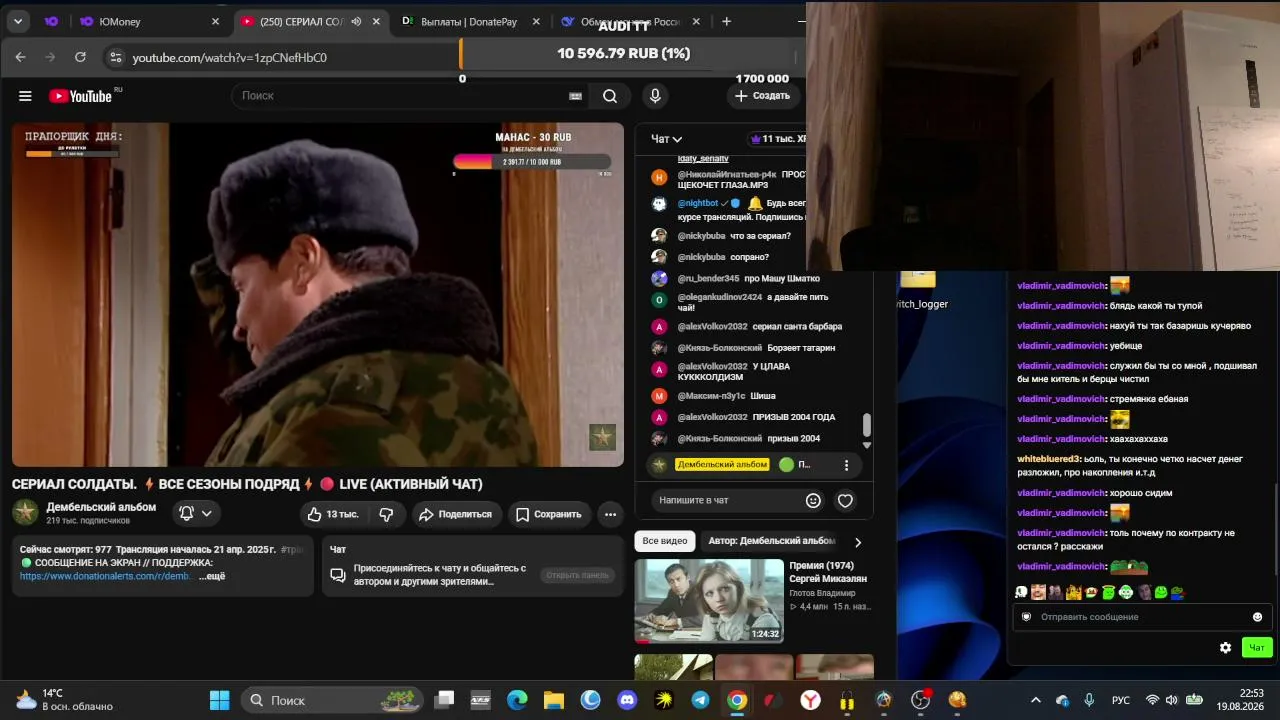1280x720 pixels.
Task: Open Chrome tab search dropdown
Action: (18, 21)
